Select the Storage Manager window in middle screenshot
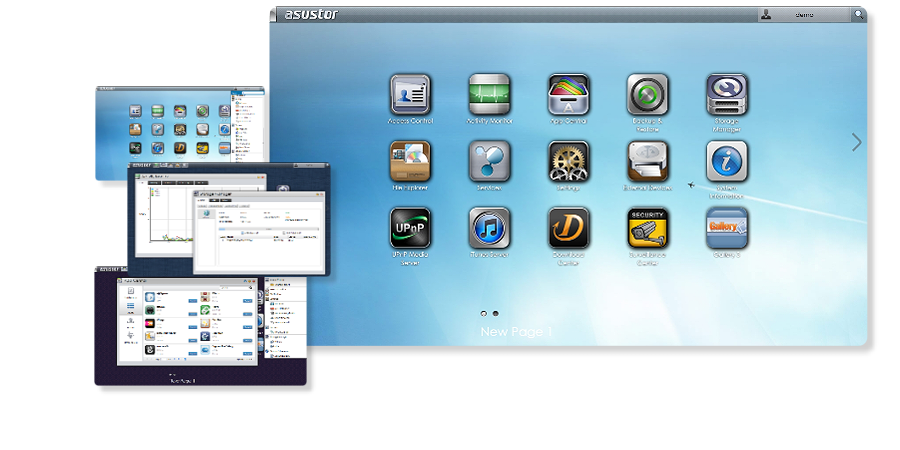Viewport: 900px width, 450px height. 259,232
